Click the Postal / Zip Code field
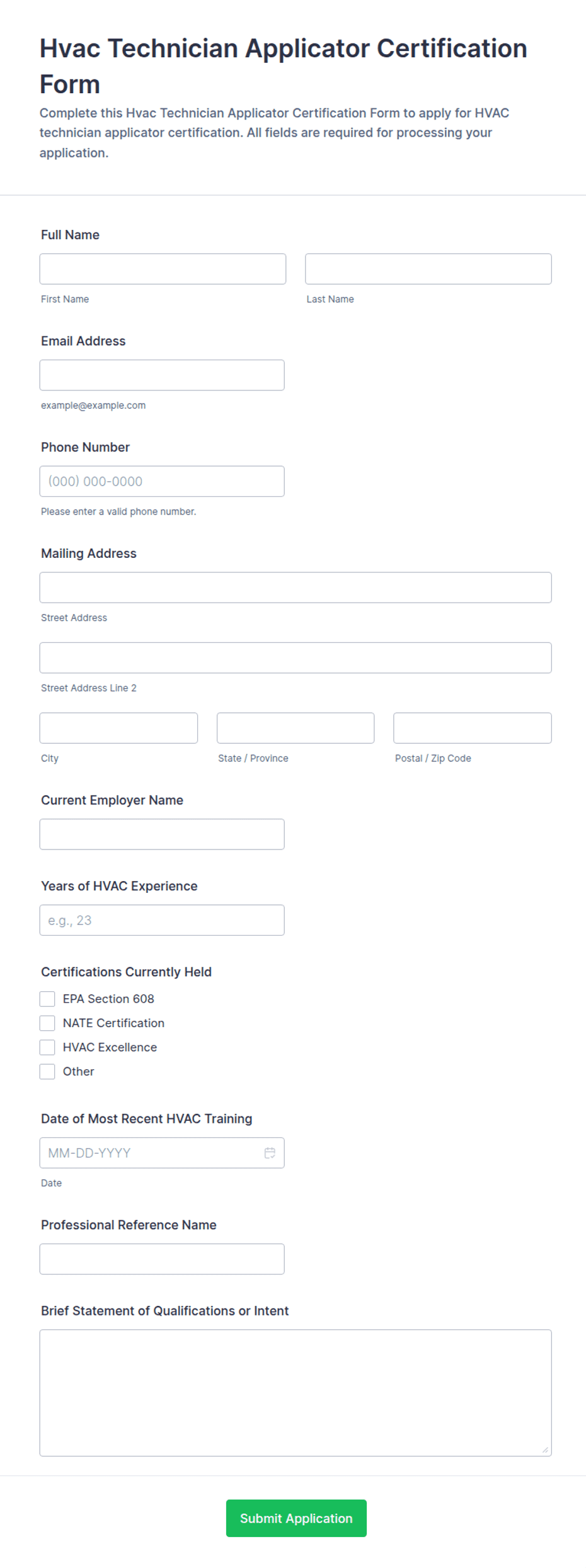The width and height of the screenshot is (586, 1568). click(x=473, y=728)
